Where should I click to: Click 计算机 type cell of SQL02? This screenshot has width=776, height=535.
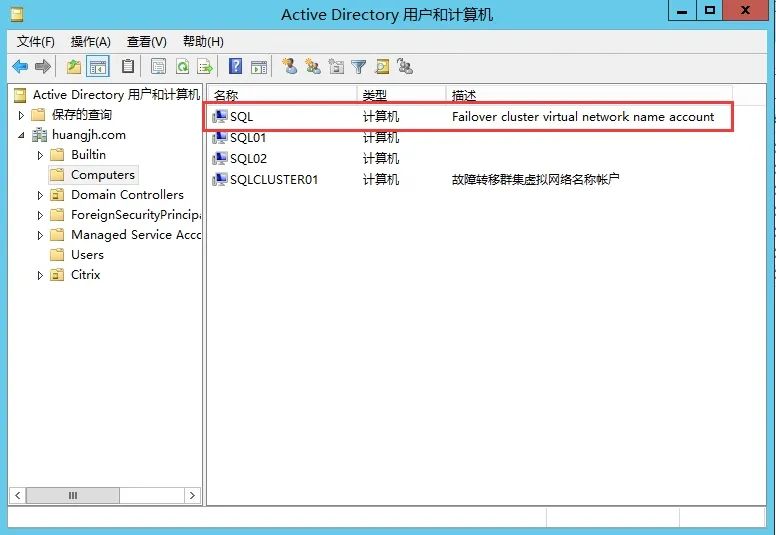tap(381, 158)
